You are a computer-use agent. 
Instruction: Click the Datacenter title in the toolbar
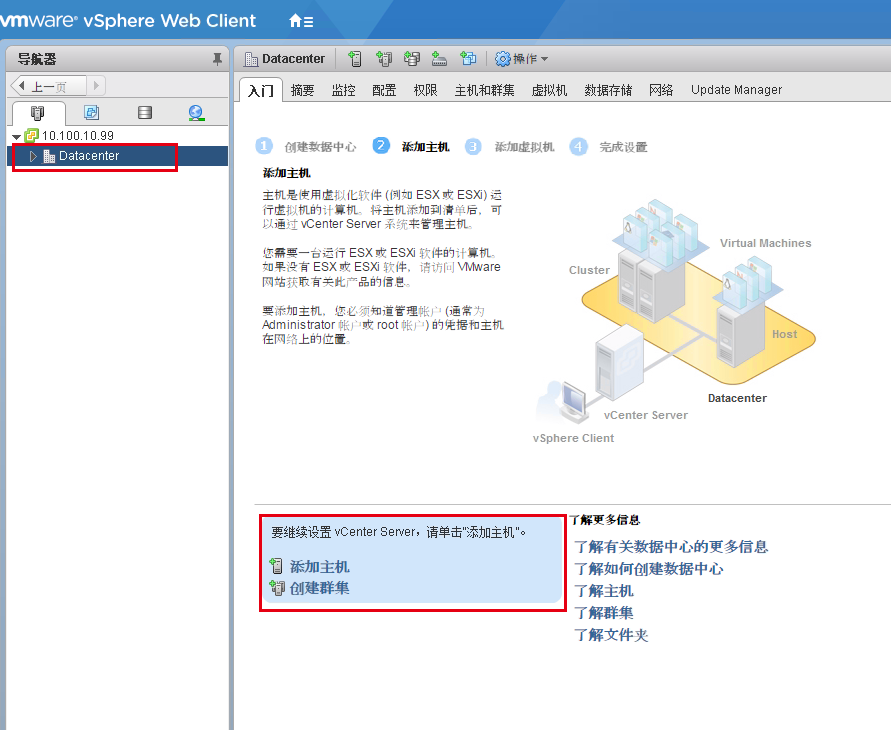tap(293, 59)
